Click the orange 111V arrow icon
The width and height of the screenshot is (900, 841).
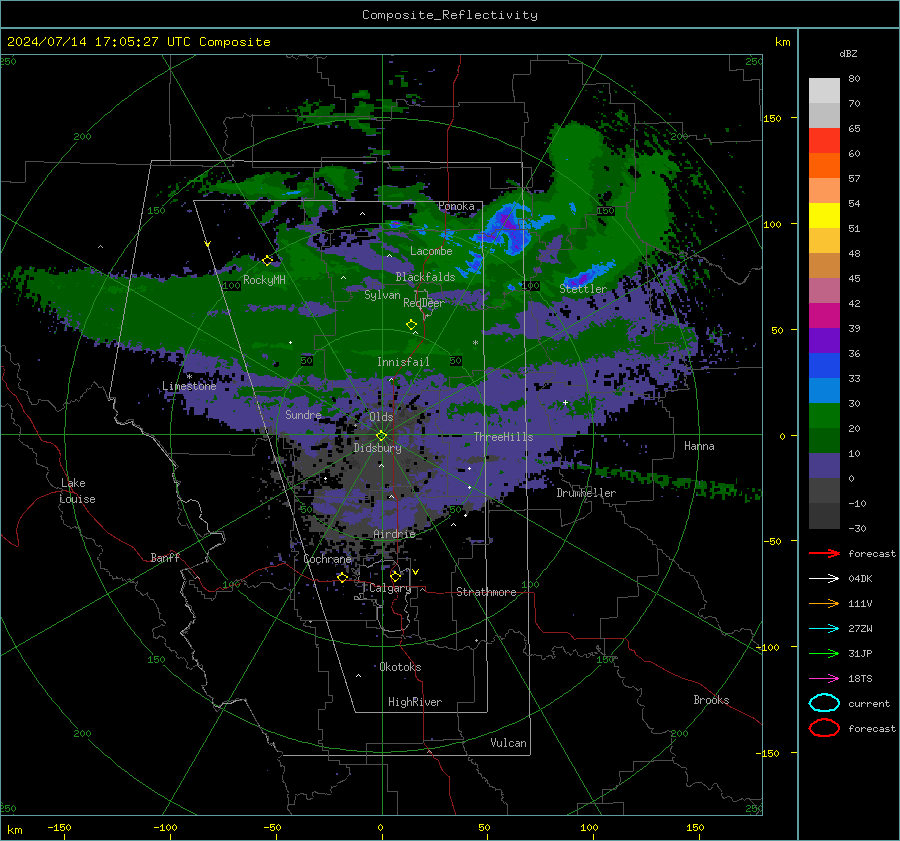tap(824, 603)
